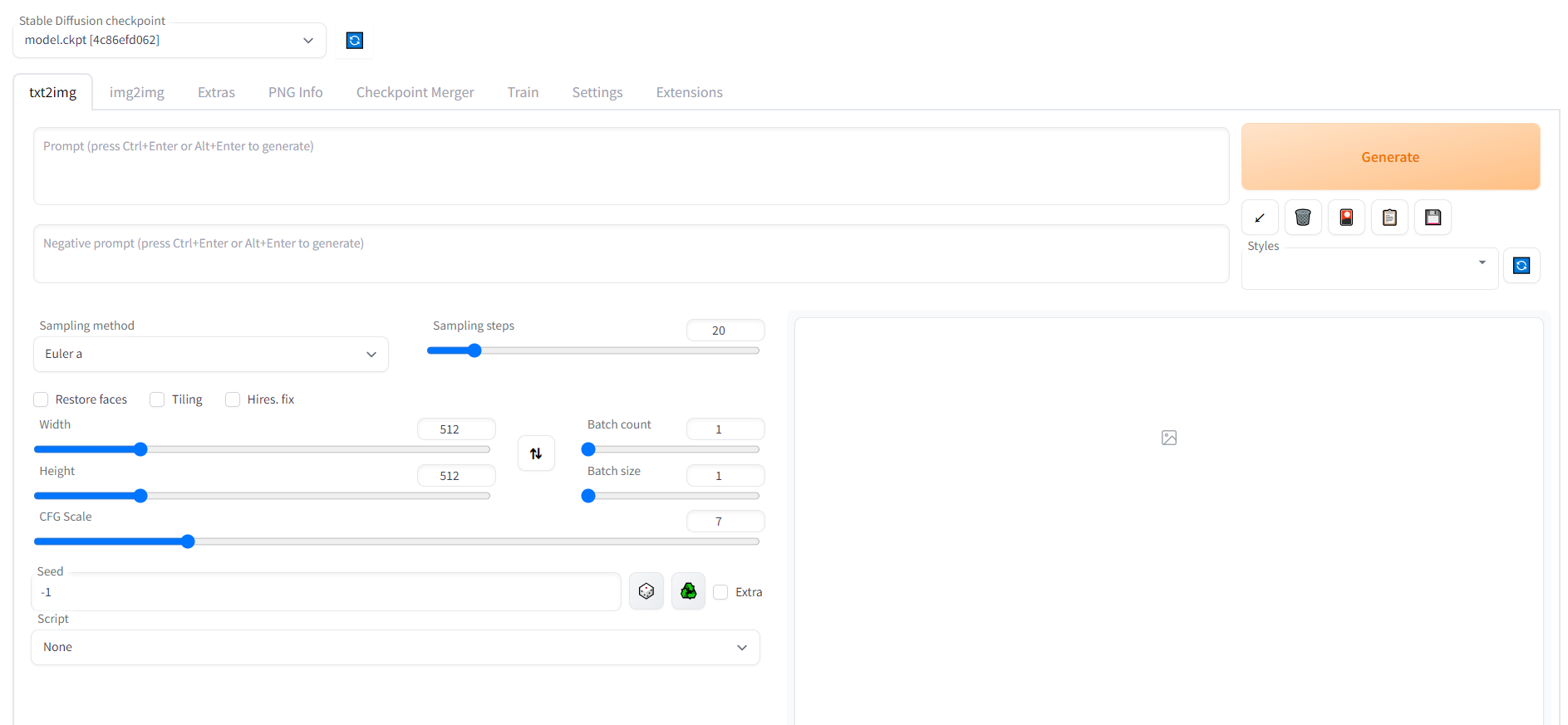Open the PNG Info tab
Viewport: 1568px width, 725px height.
[x=296, y=92]
